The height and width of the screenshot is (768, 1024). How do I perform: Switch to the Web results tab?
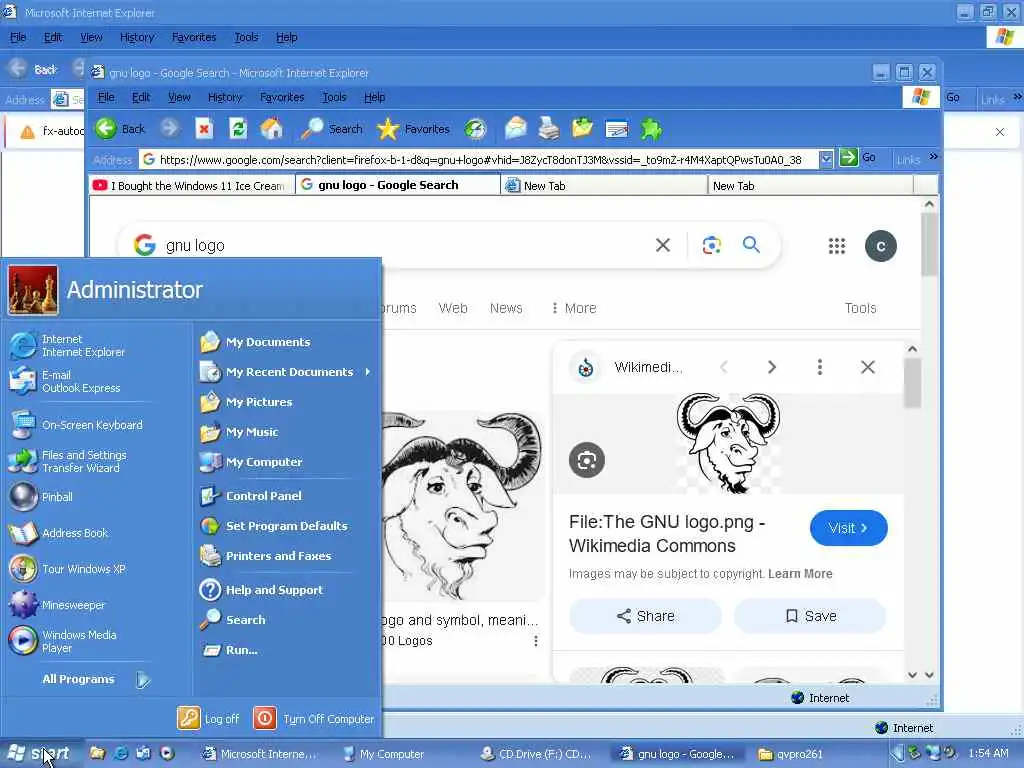(453, 308)
